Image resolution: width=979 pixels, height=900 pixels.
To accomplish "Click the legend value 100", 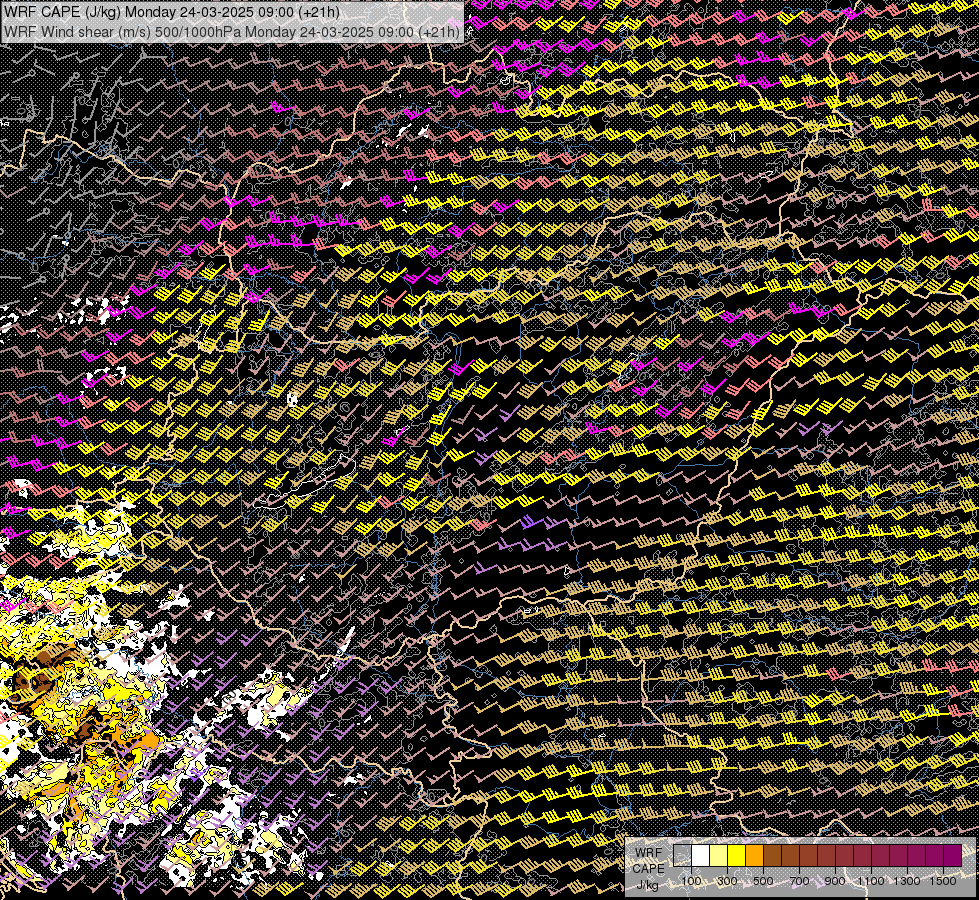I will [x=691, y=881].
